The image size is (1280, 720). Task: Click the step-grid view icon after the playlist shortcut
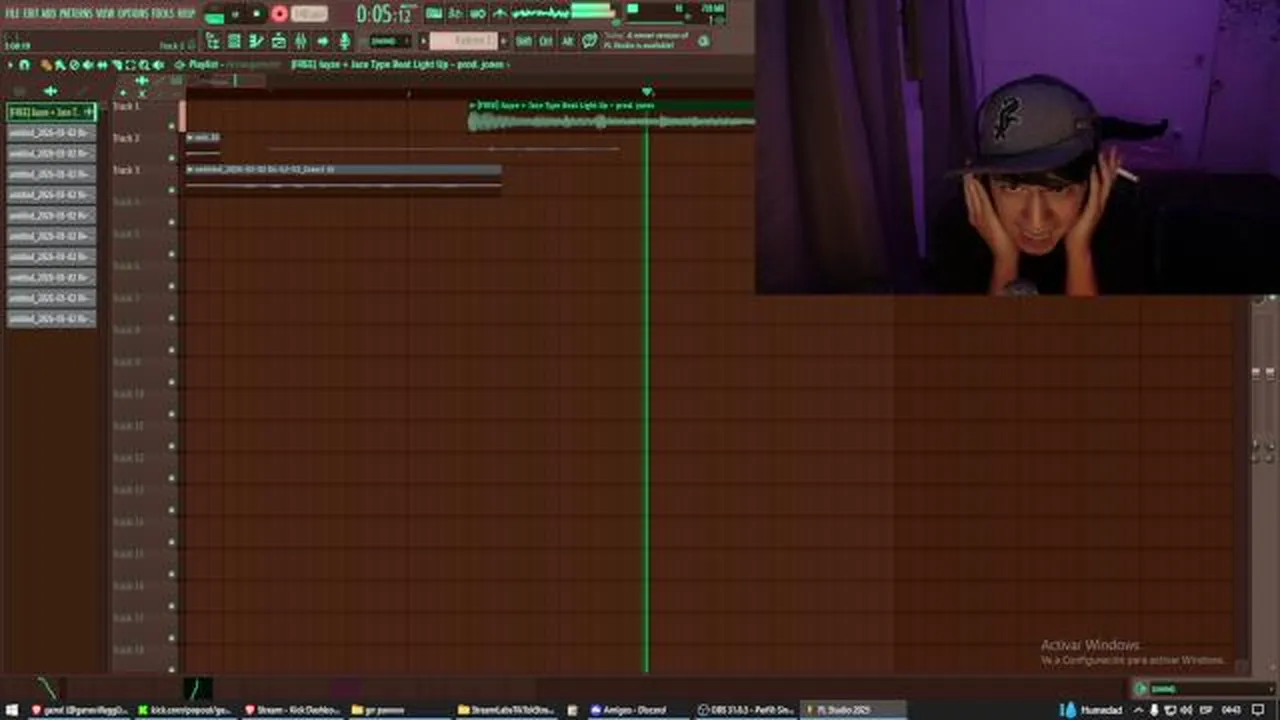pos(234,41)
